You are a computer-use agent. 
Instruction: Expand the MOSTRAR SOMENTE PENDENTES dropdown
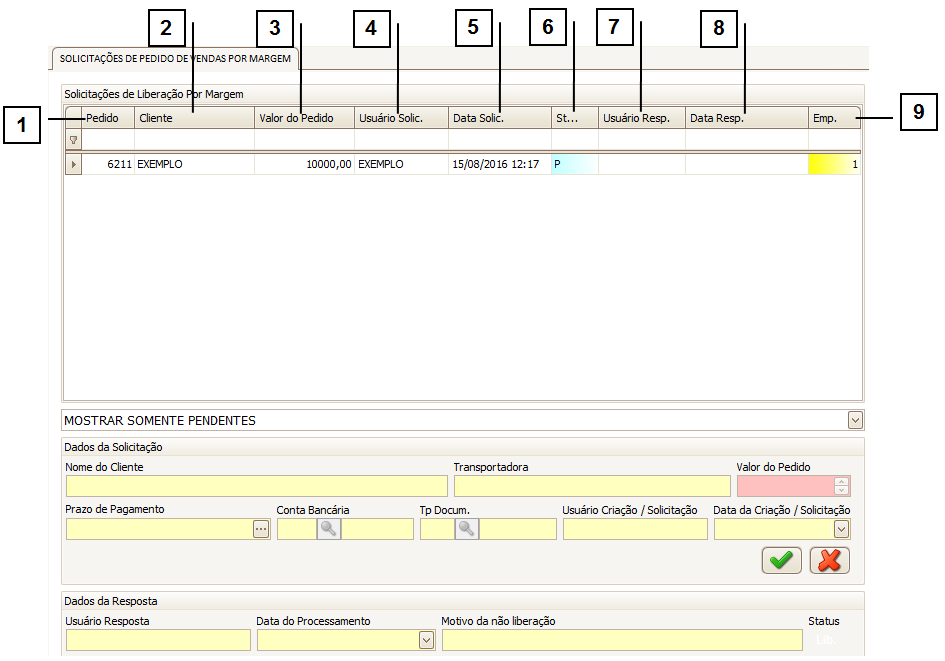(x=855, y=421)
